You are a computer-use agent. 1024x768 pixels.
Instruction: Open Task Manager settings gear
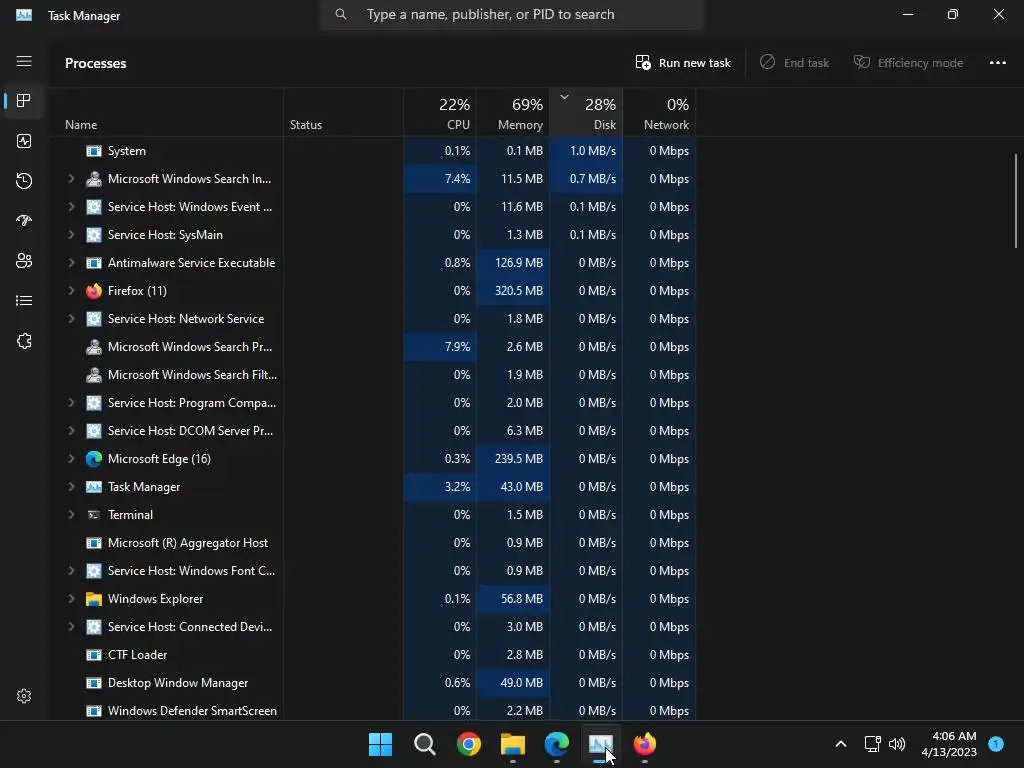[24, 696]
